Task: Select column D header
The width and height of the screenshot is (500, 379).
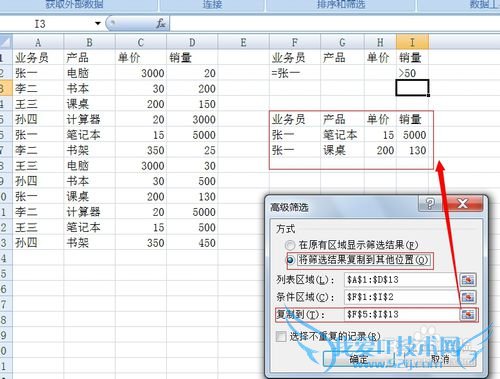Action: click(192, 42)
